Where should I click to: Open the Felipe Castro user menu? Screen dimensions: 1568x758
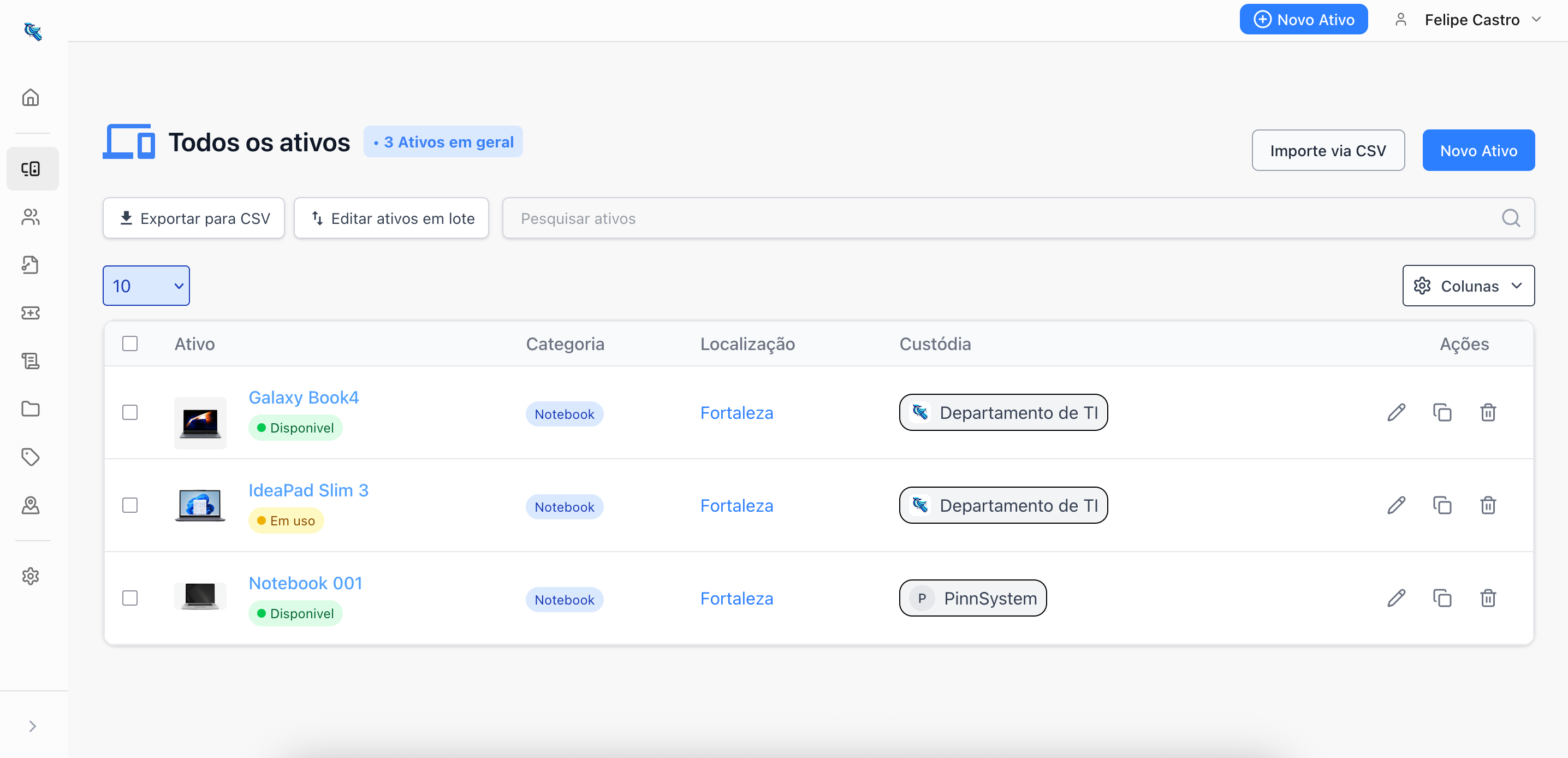coord(1471,20)
